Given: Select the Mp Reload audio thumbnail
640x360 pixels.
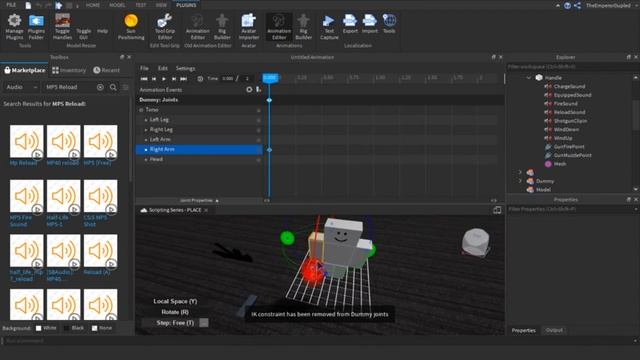Looking at the screenshot, I should coord(27,142).
